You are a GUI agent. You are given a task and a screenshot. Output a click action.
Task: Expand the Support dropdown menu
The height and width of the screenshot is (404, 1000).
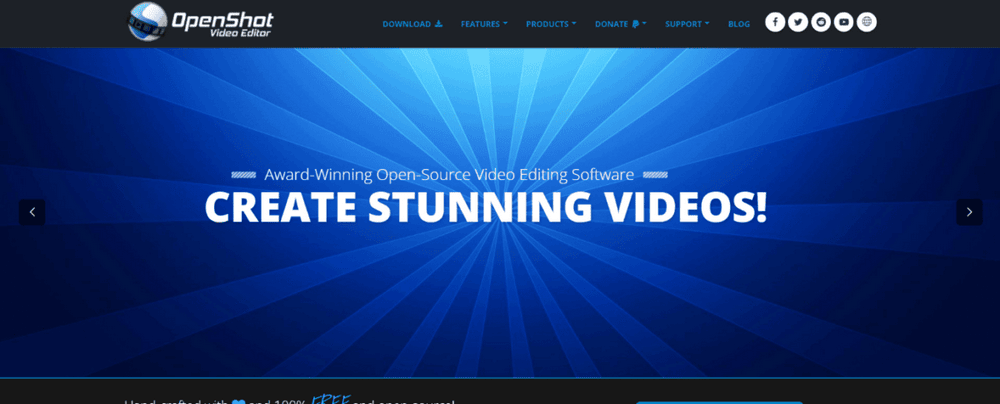coord(687,24)
